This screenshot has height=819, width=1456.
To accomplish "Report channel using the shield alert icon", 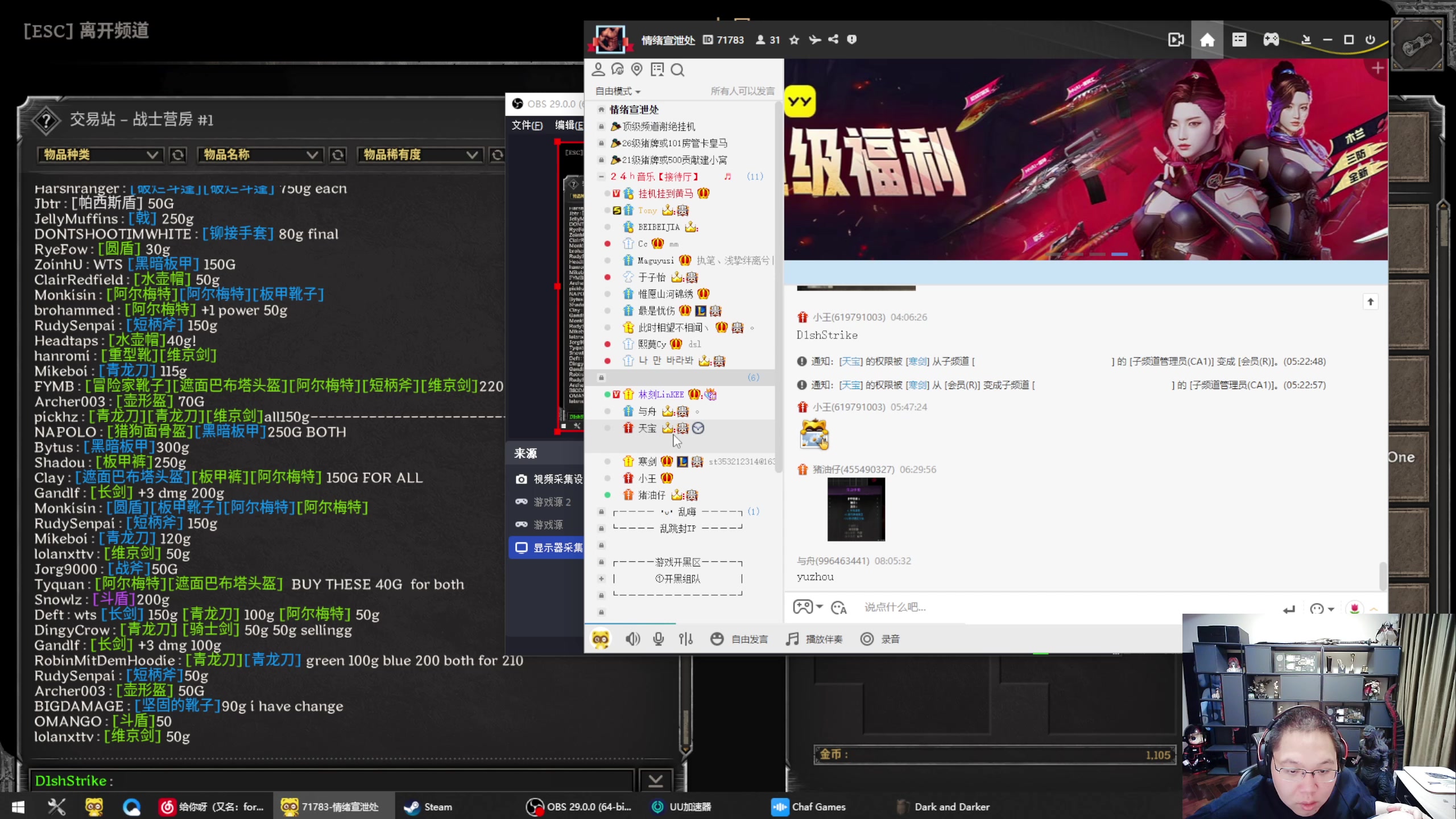I will [851, 40].
